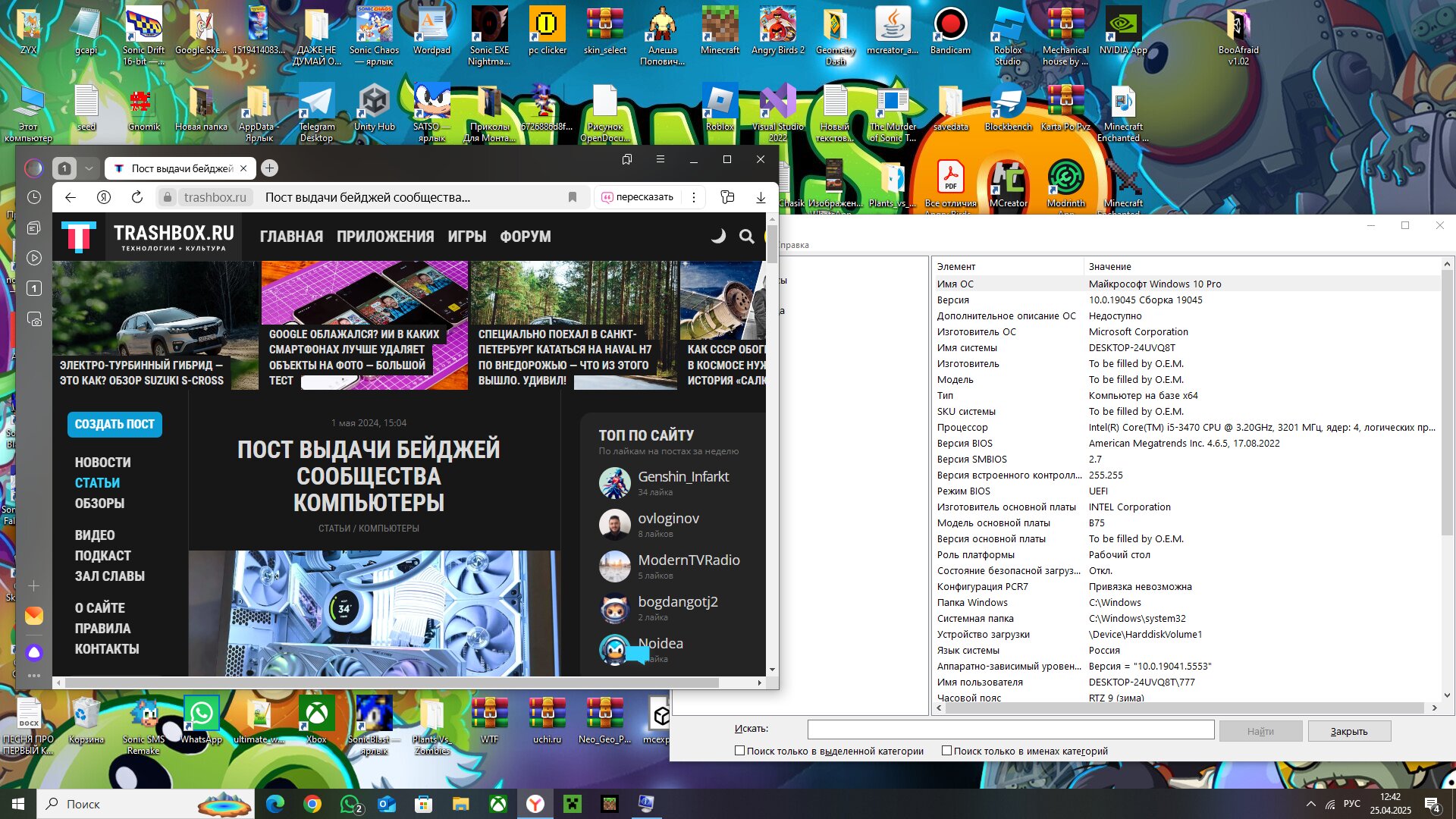Open Haval H7 article thumbnail

573,326
